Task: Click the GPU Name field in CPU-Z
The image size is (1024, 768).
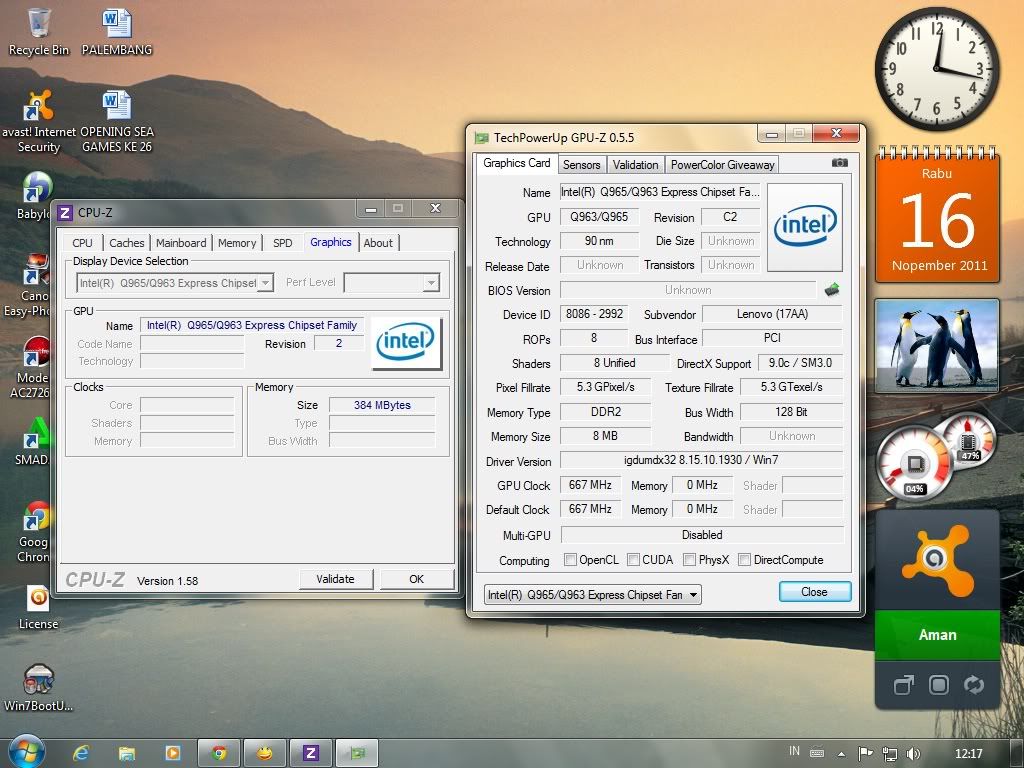Action: 252,325
